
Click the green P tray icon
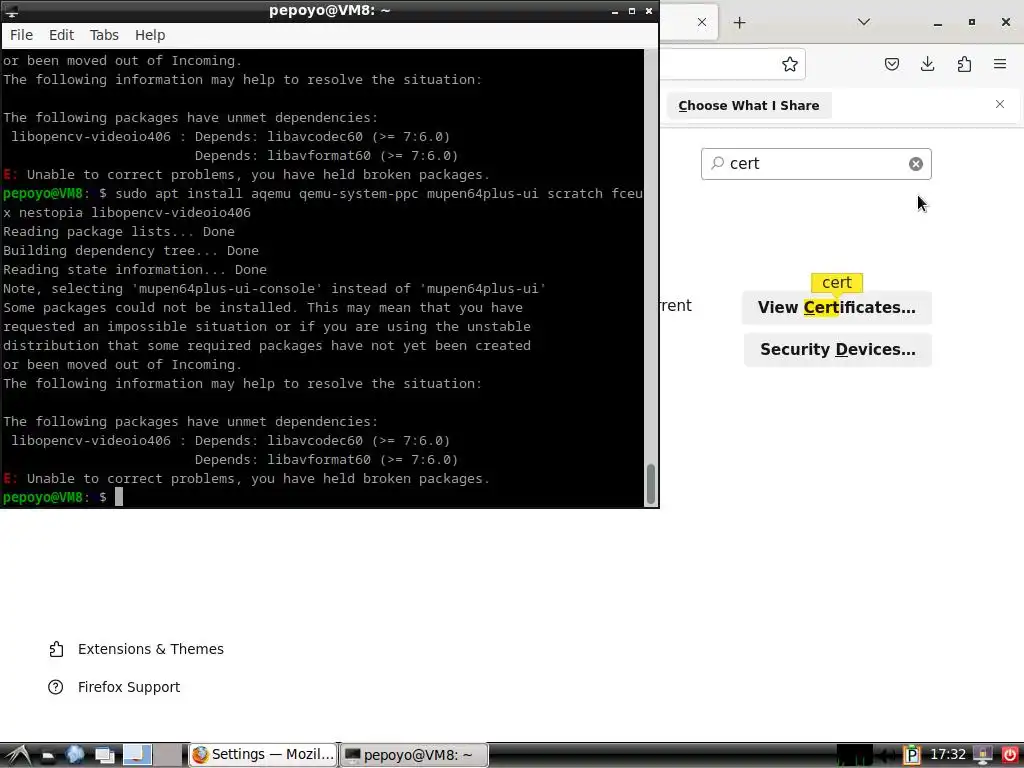click(x=911, y=755)
